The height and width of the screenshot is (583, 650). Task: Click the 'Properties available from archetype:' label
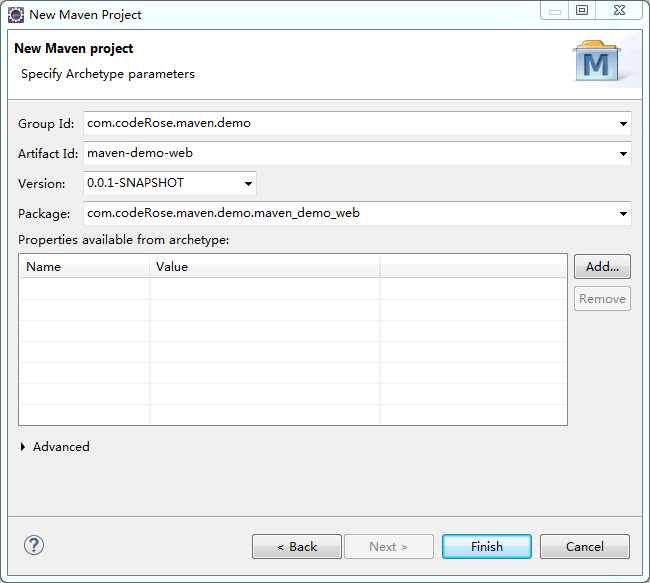point(124,240)
